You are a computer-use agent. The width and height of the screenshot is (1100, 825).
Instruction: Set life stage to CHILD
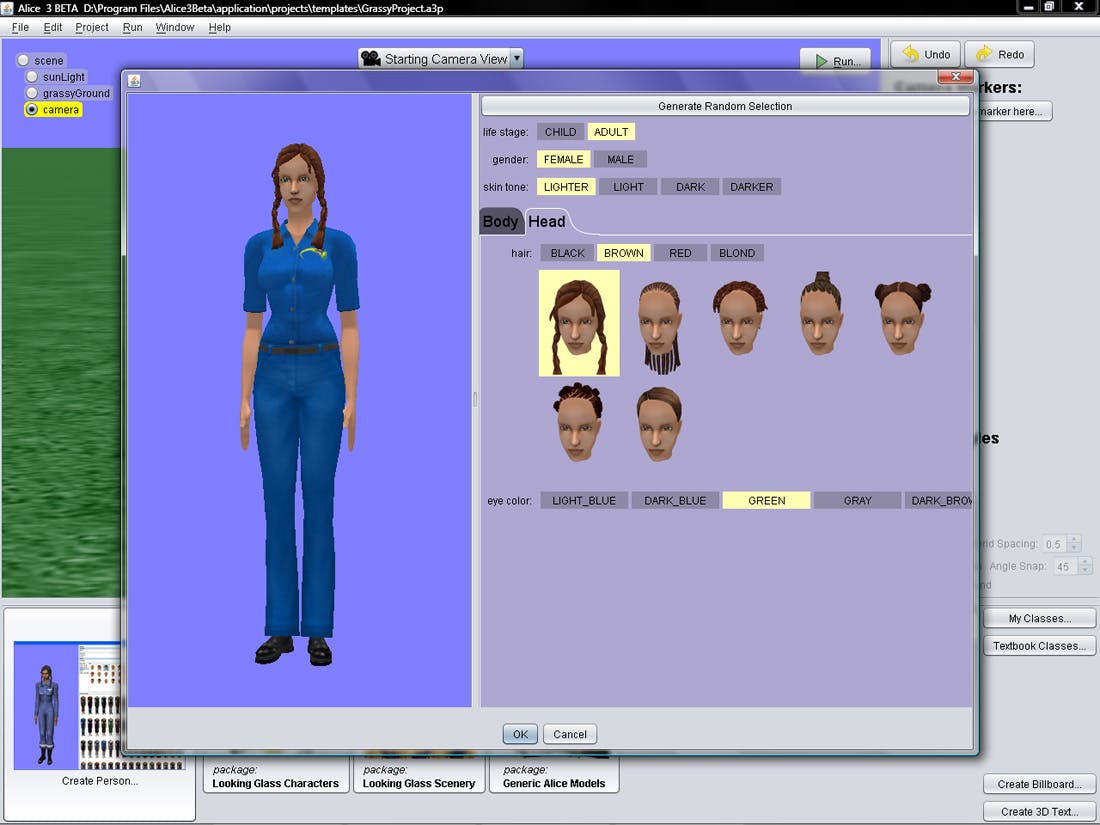tap(560, 132)
